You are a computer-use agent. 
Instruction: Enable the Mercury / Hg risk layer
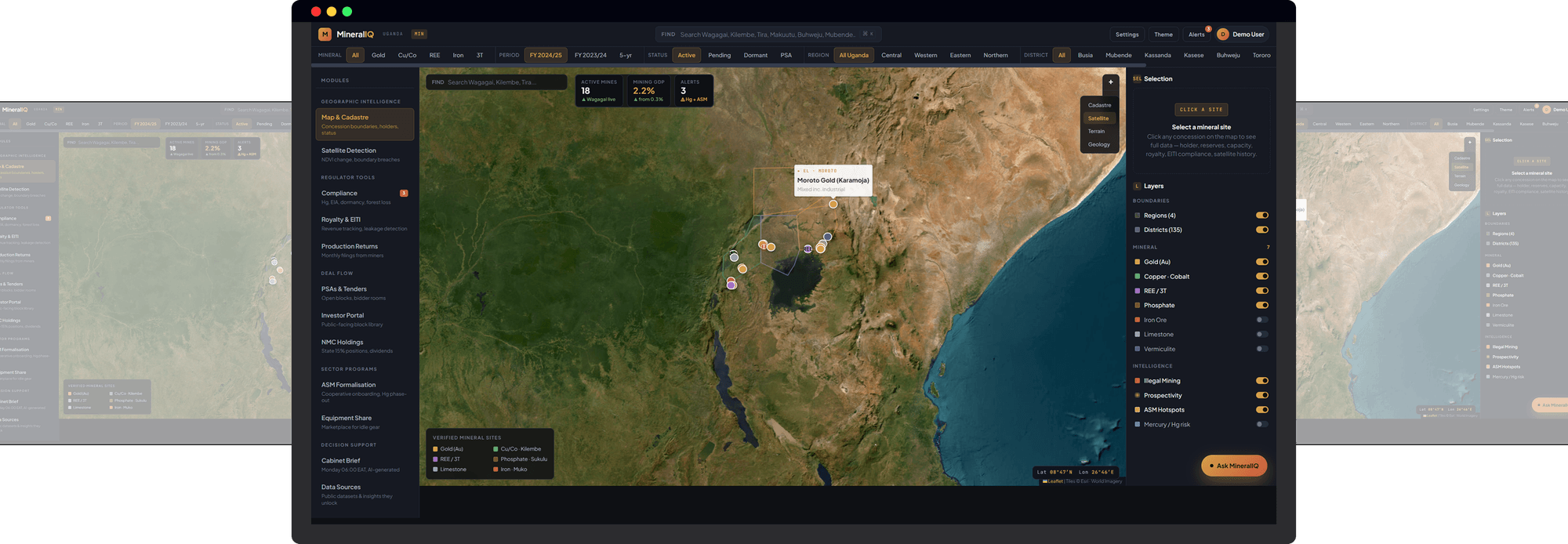click(x=1261, y=424)
